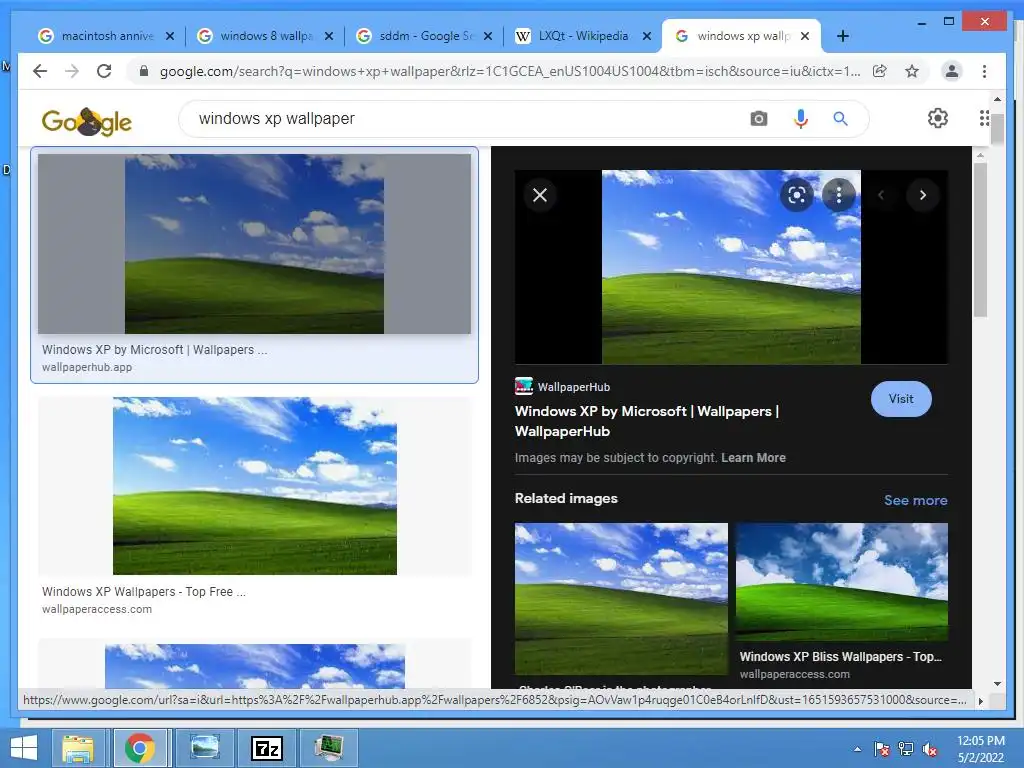
Task: View site security padlock info
Action: (x=144, y=71)
